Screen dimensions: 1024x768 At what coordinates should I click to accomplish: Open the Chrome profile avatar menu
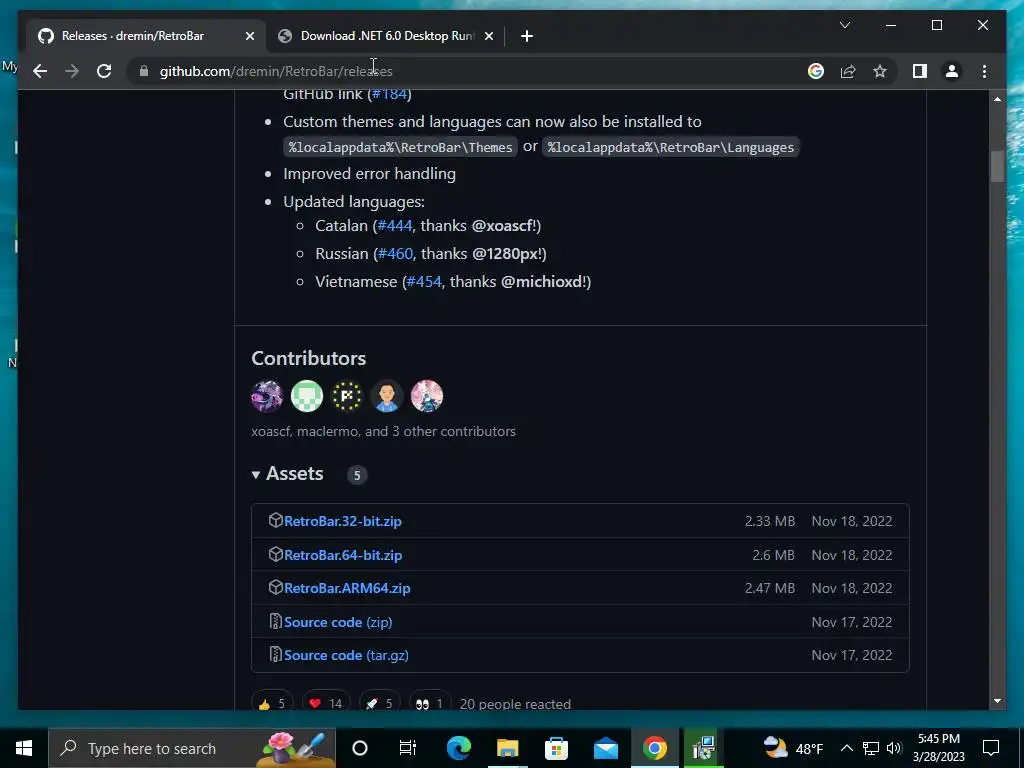(952, 71)
